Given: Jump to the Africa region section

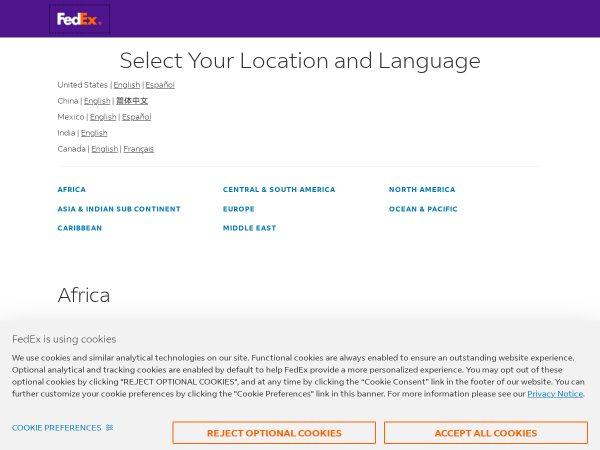Looking at the screenshot, I should [72, 189].
